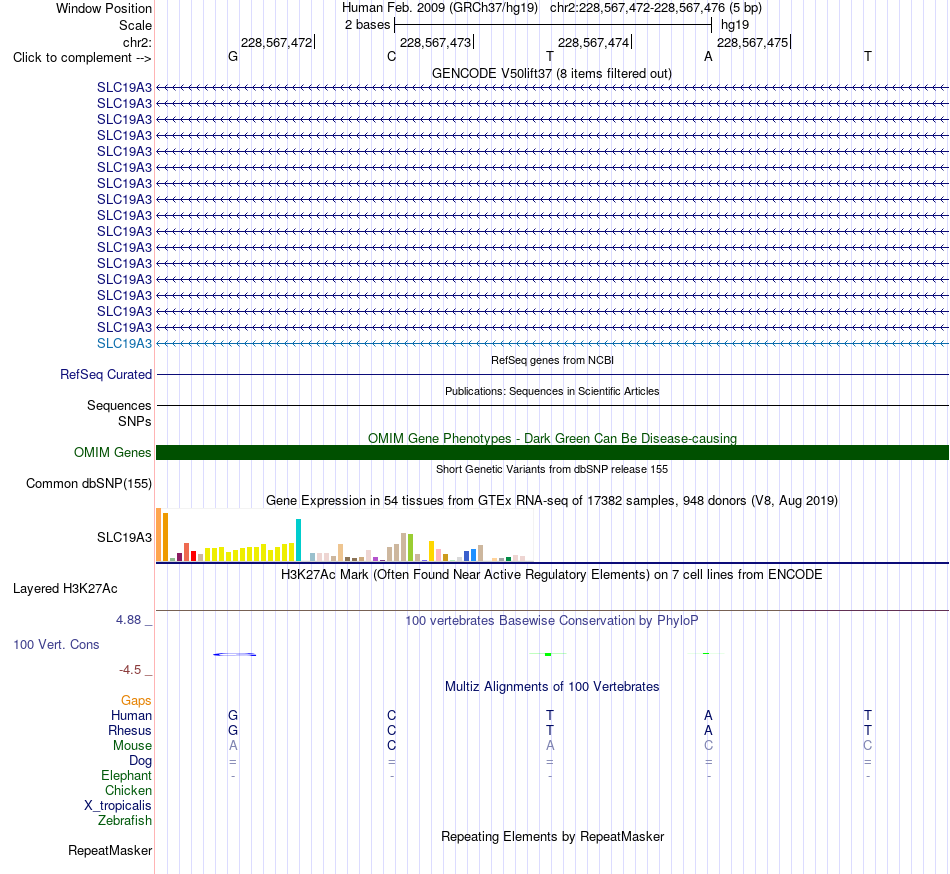Click the 'Rhesus' alignment row label
This screenshot has width=950, height=874.
130,730
